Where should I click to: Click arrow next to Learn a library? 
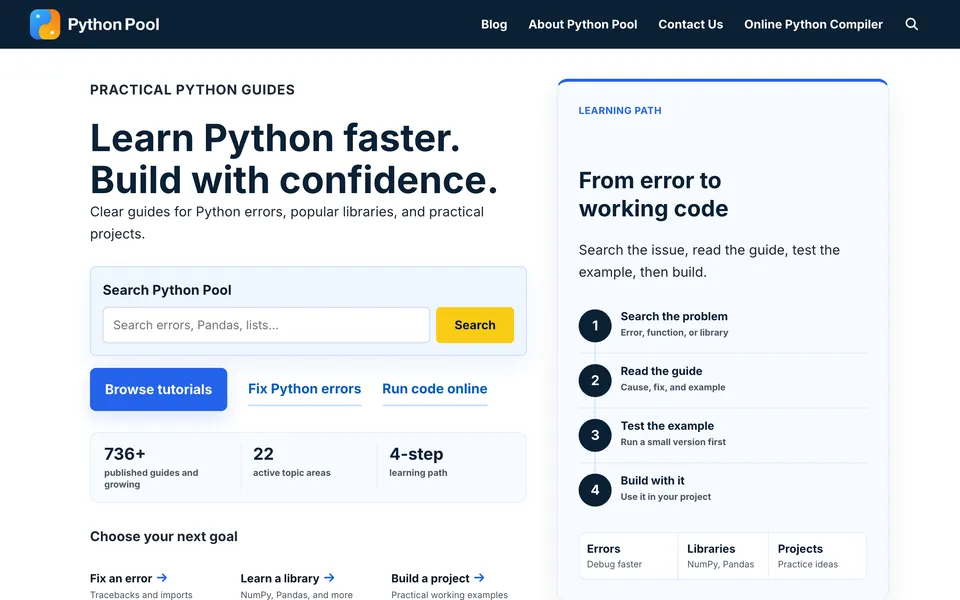tap(329, 577)
